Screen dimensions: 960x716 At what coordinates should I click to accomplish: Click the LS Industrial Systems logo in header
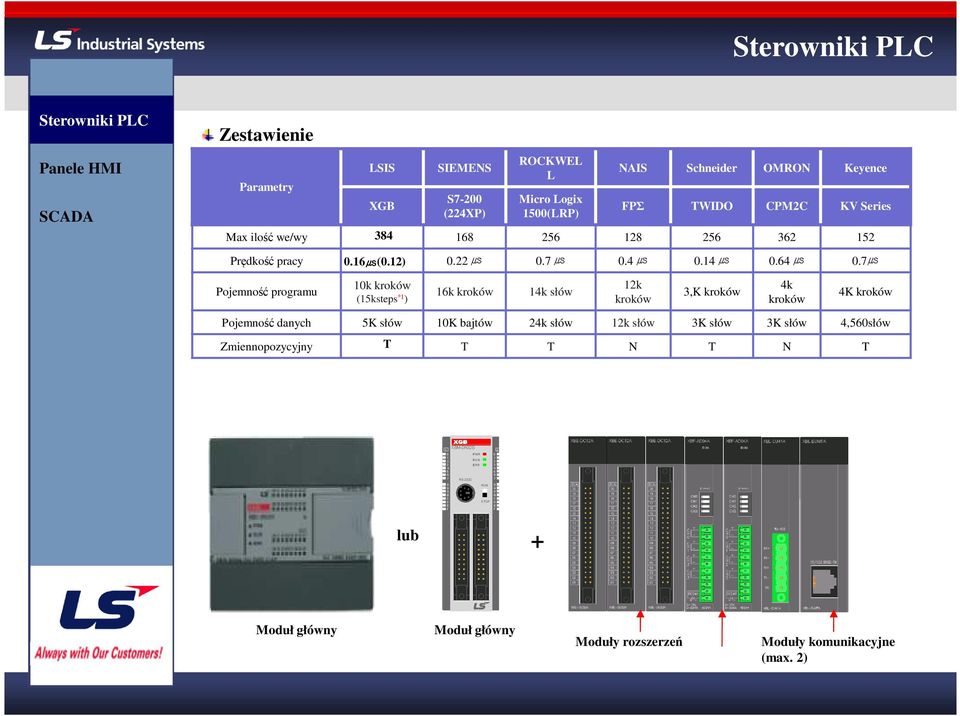[x=119, y=40]
